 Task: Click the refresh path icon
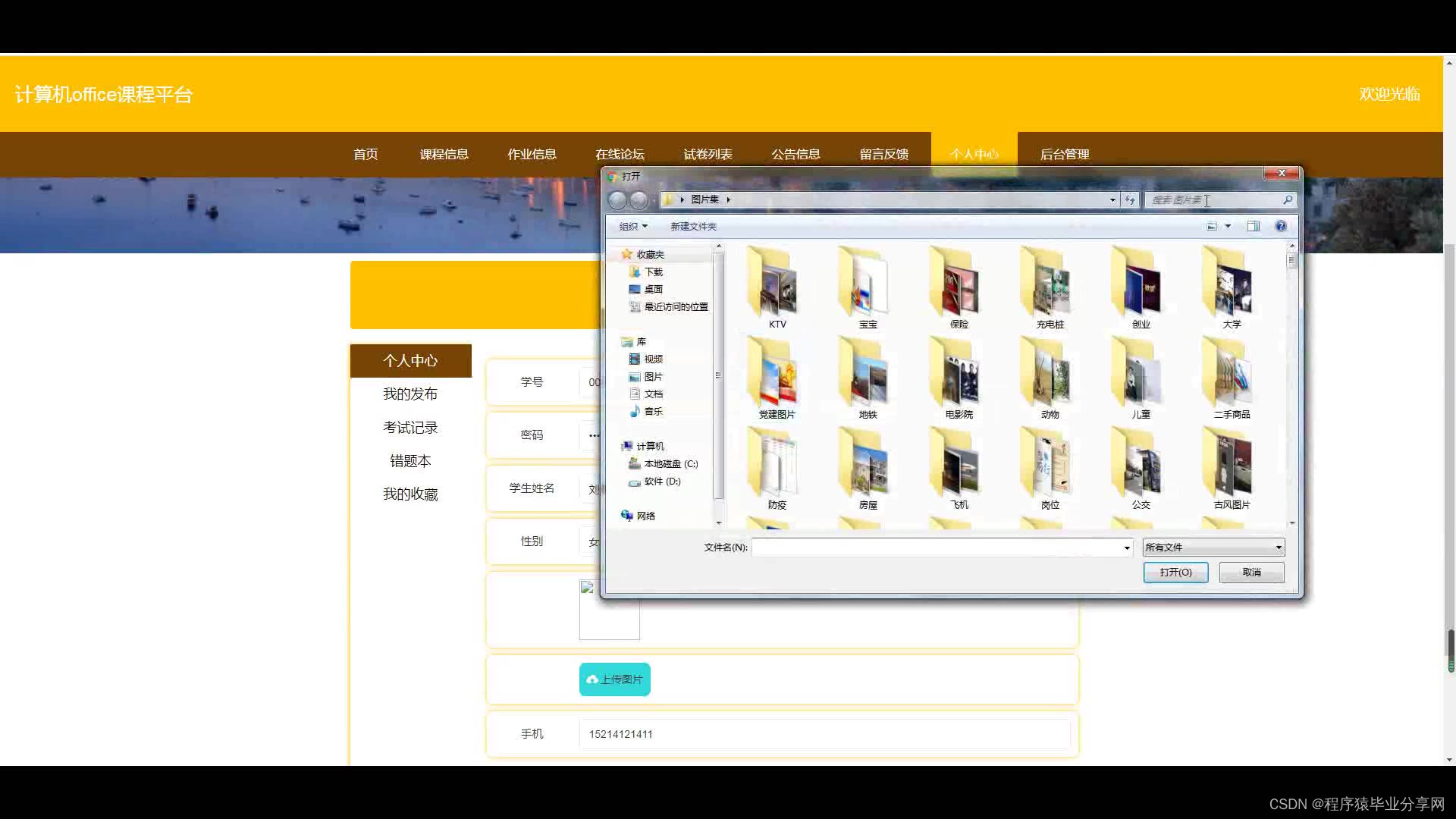(1130, 199)
